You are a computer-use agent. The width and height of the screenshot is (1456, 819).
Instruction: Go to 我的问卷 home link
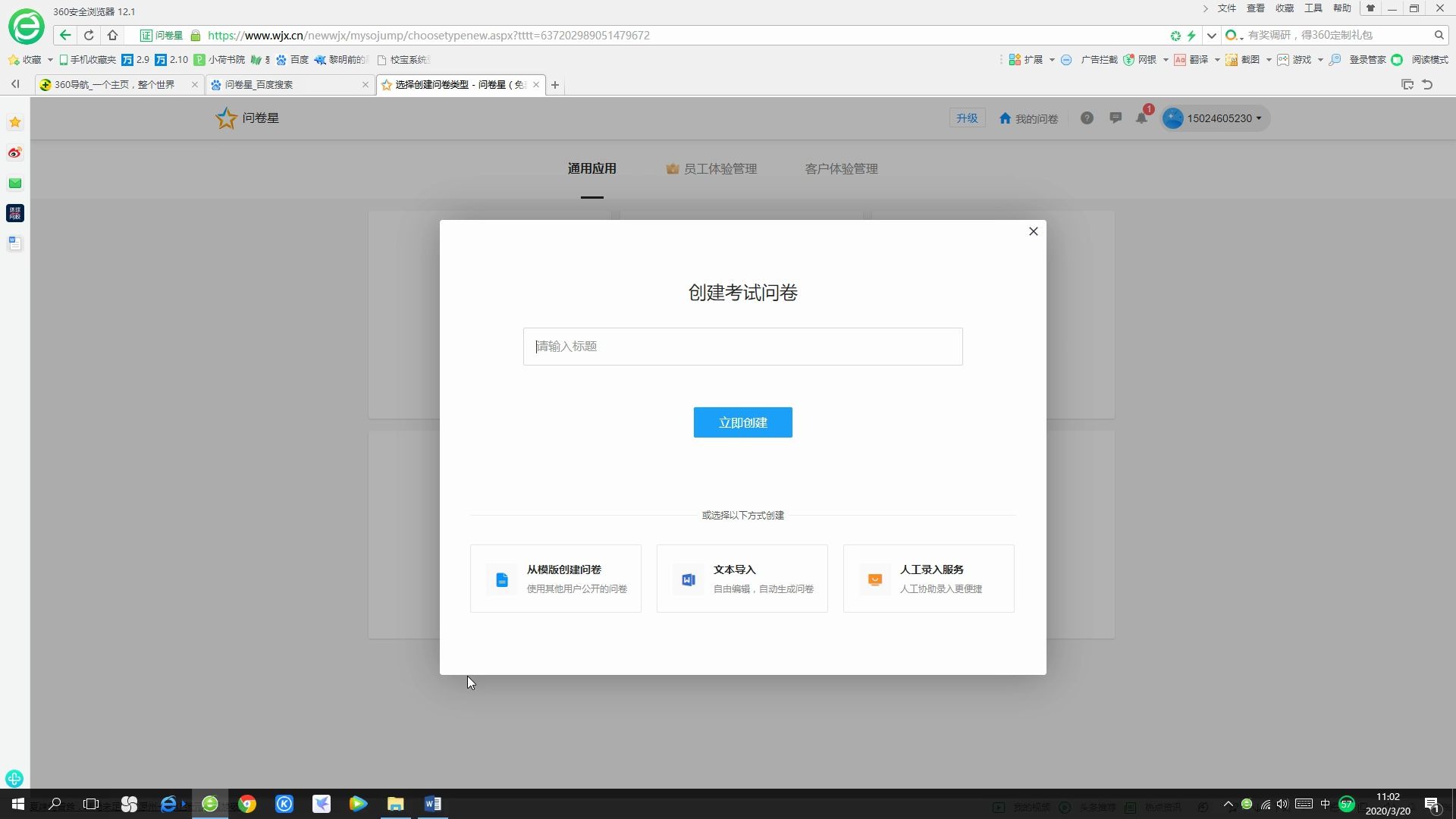(1028, 118)
